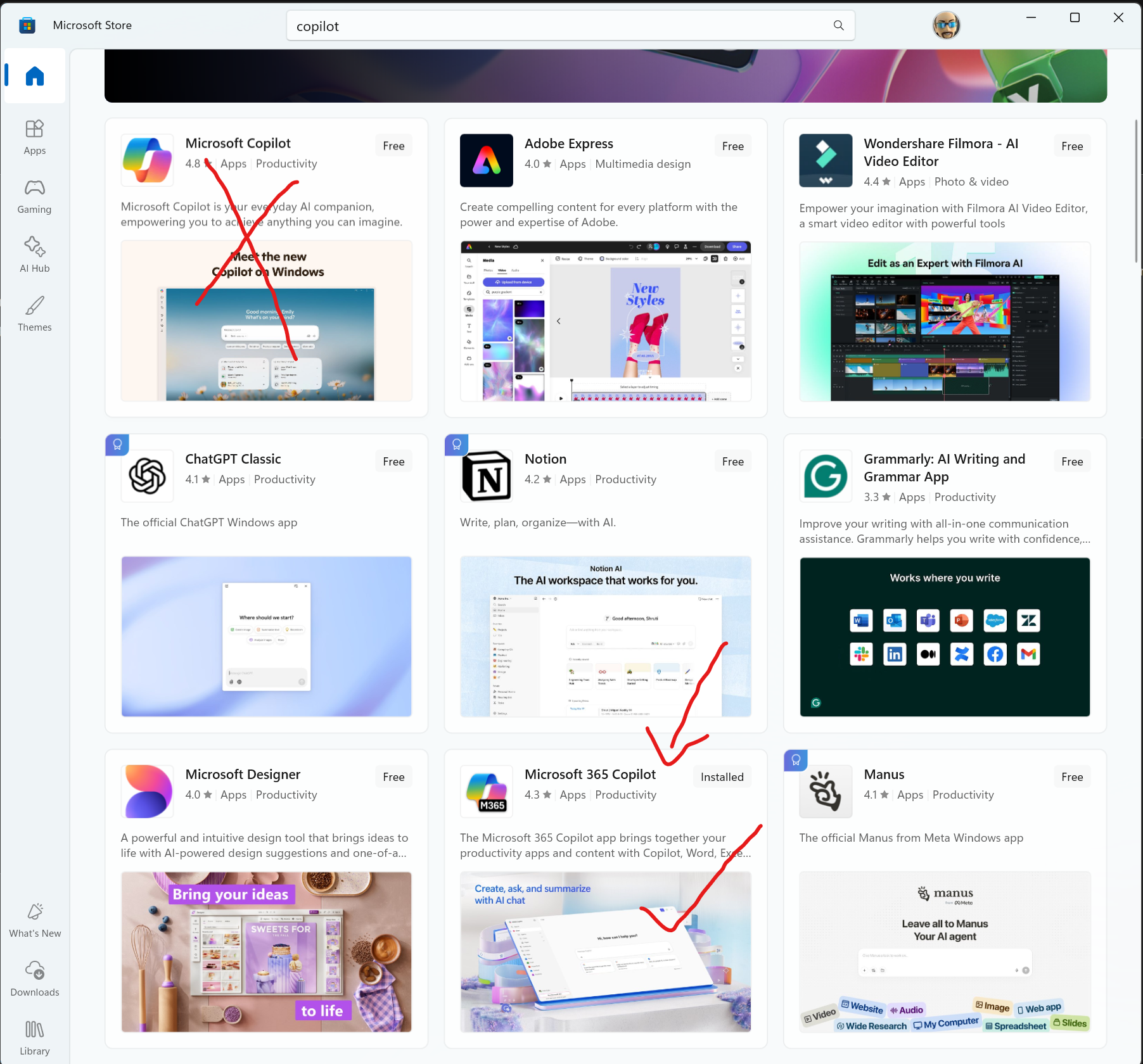Image resolution: width=1143 pixels, height=1064 pixels.
Task: Open the Manus title link
Action: click(884, 775)
